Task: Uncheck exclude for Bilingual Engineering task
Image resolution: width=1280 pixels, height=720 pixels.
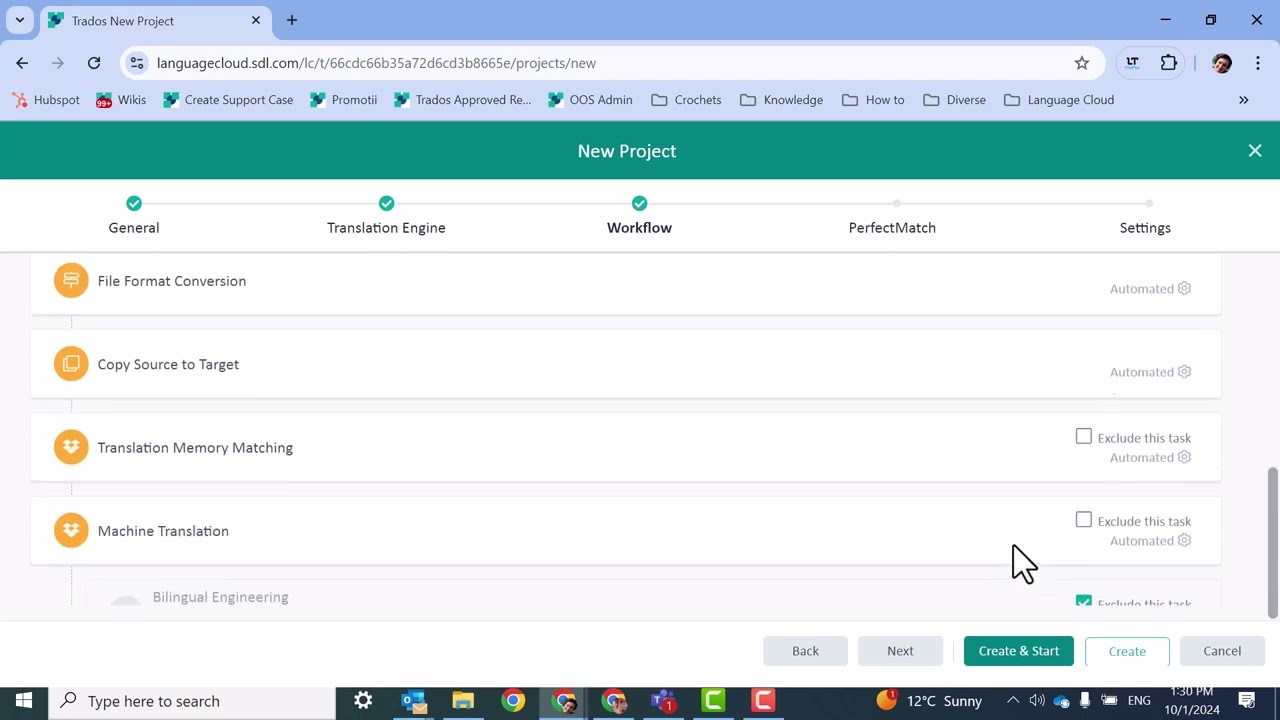Action: click(x=1084, y=602)
